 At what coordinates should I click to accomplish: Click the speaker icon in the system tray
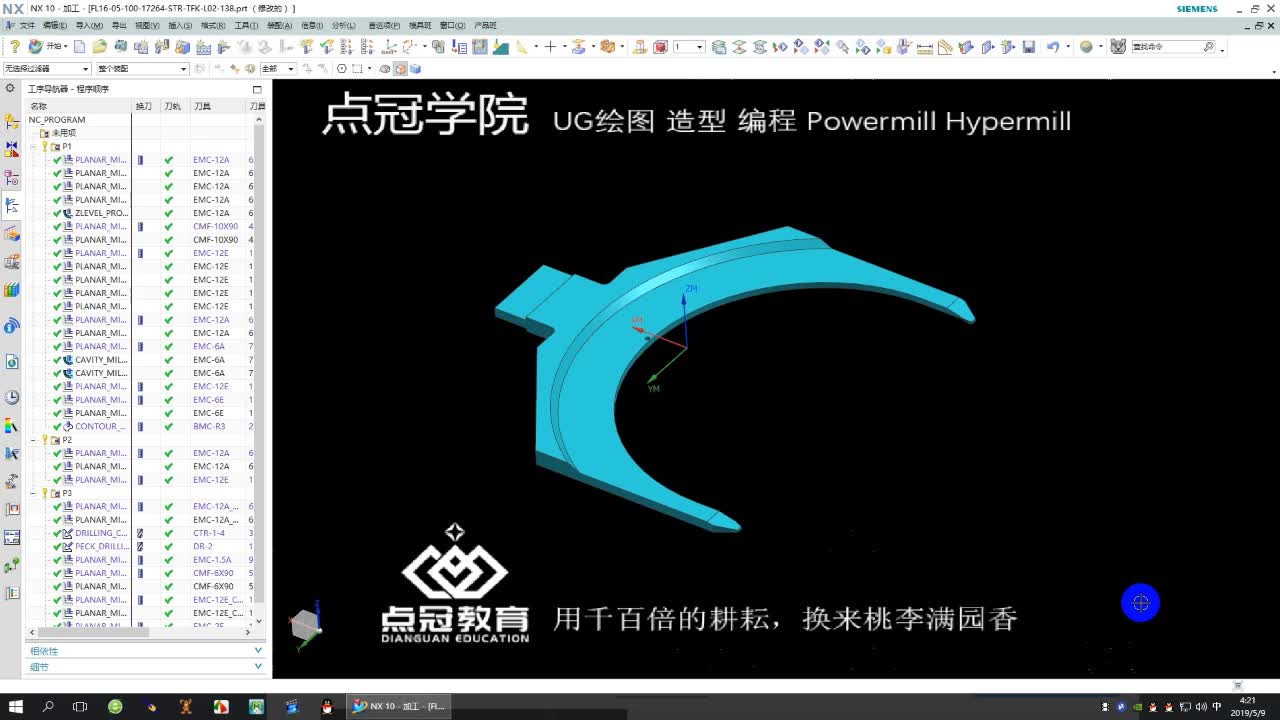[1200, 707]
